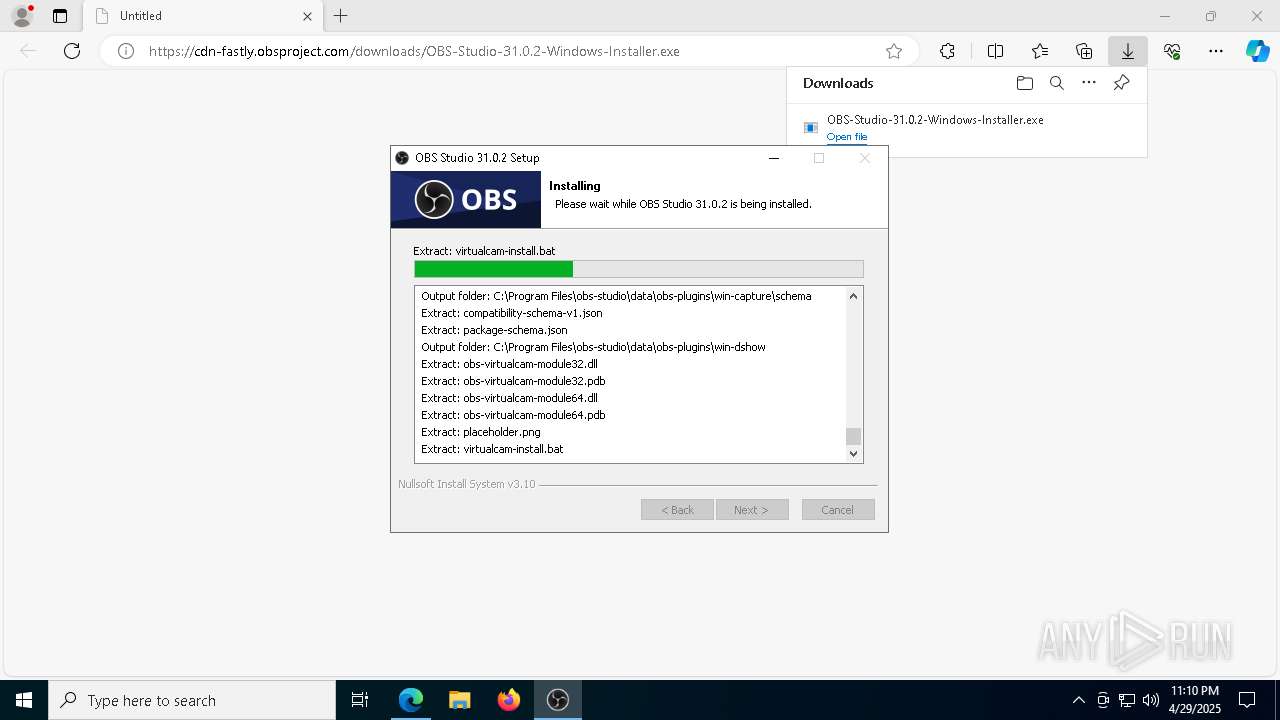Viewport: 1280px width, 720px height.
Task: Open the Copilot sidebar icon
Action: coord(1257,51)
